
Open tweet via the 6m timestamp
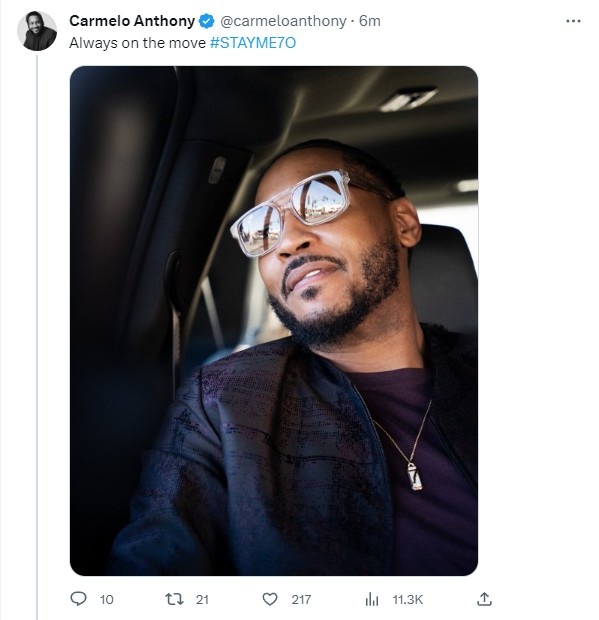pyautogui.click(x=370, y=21)
